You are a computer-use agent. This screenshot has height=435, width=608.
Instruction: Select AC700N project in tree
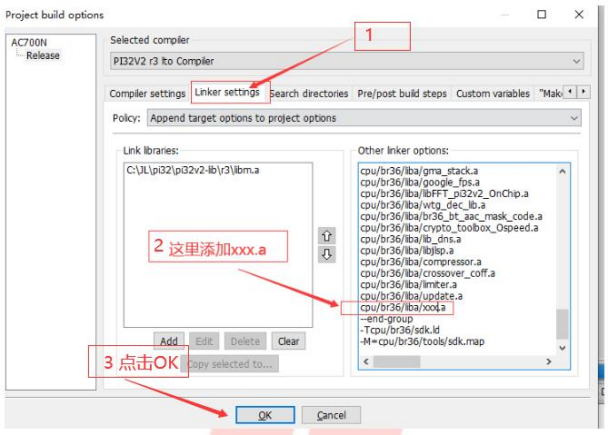[29, 42]
